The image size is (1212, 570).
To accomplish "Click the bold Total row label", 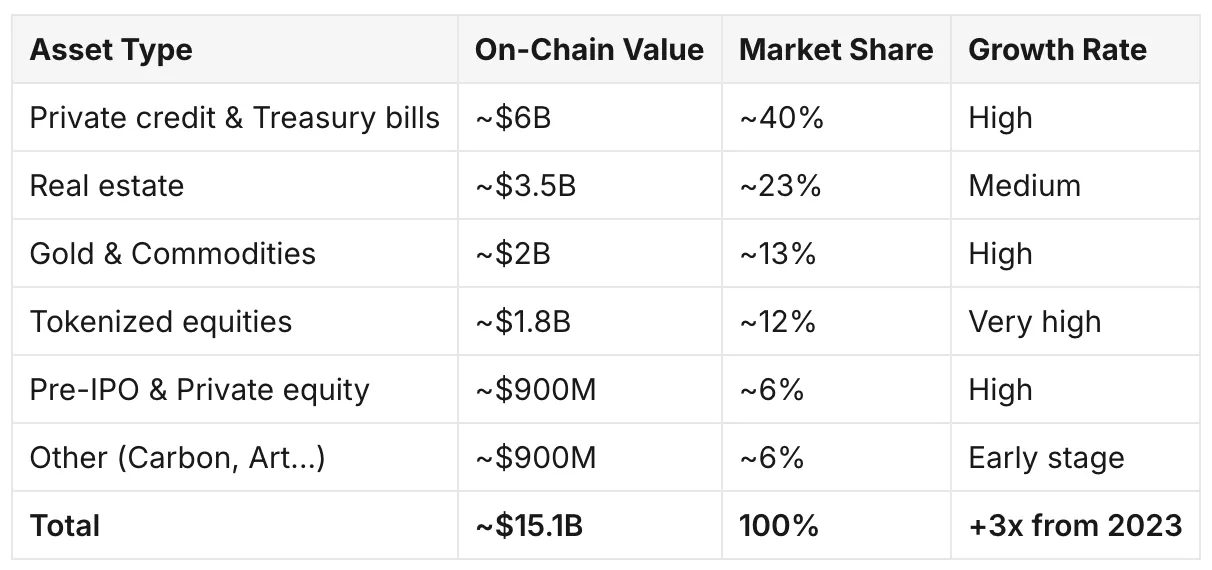I will pos(65,526).
